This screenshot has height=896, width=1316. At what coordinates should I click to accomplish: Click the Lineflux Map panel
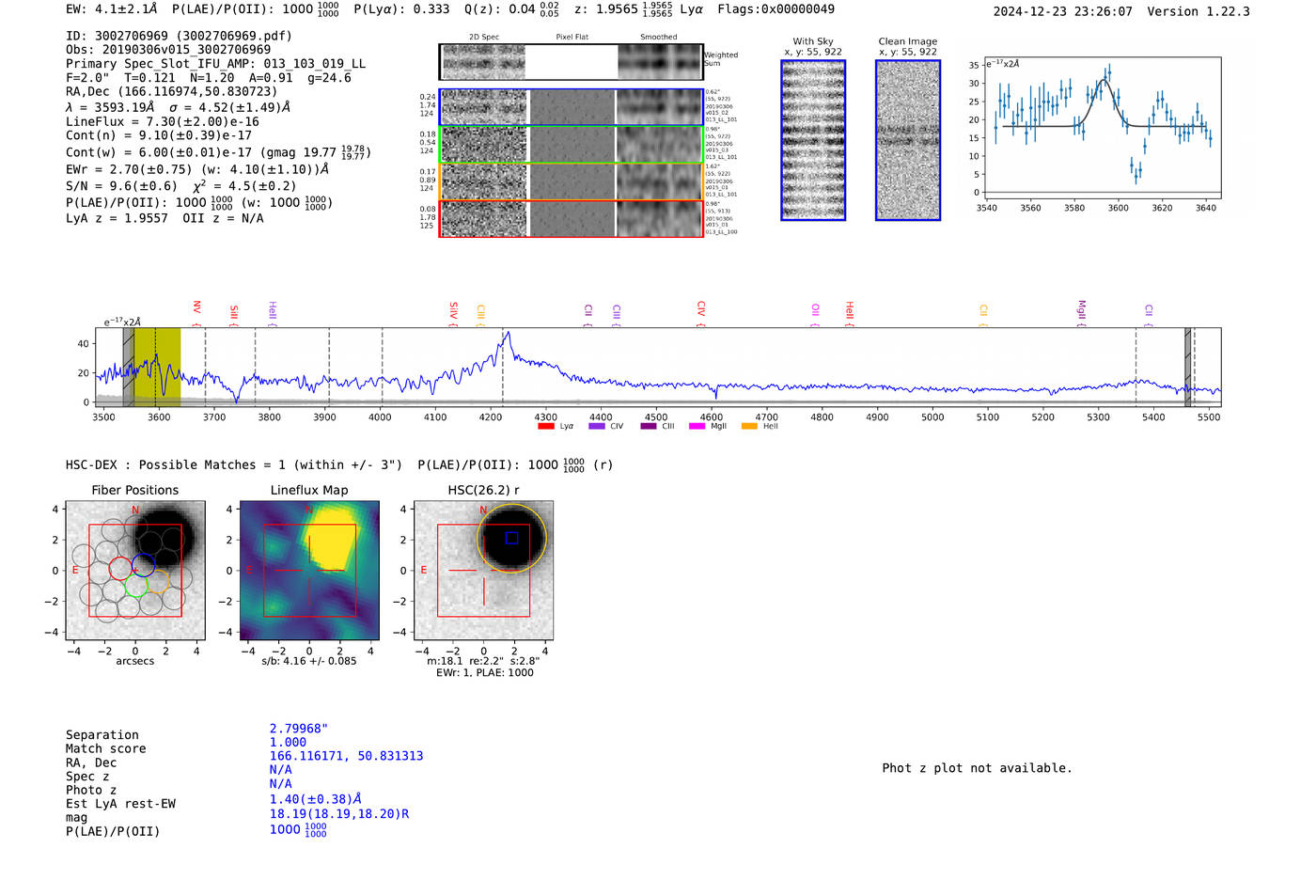(309, 571)
